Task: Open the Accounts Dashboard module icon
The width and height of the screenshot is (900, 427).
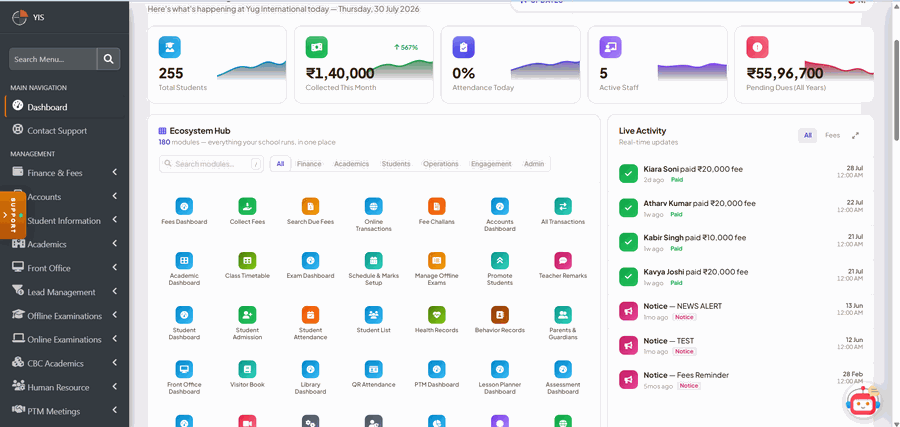Action: pyautogui.click(x=500, y=206)
